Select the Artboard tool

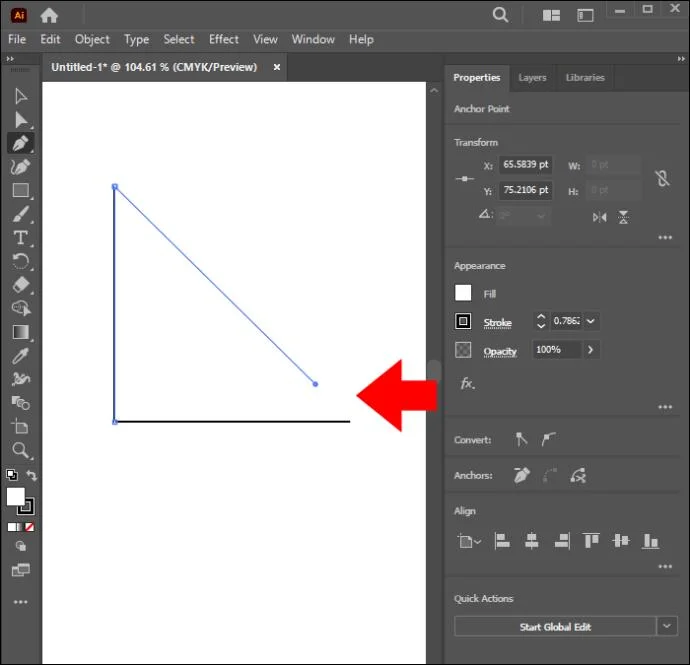tap(20, 426)
